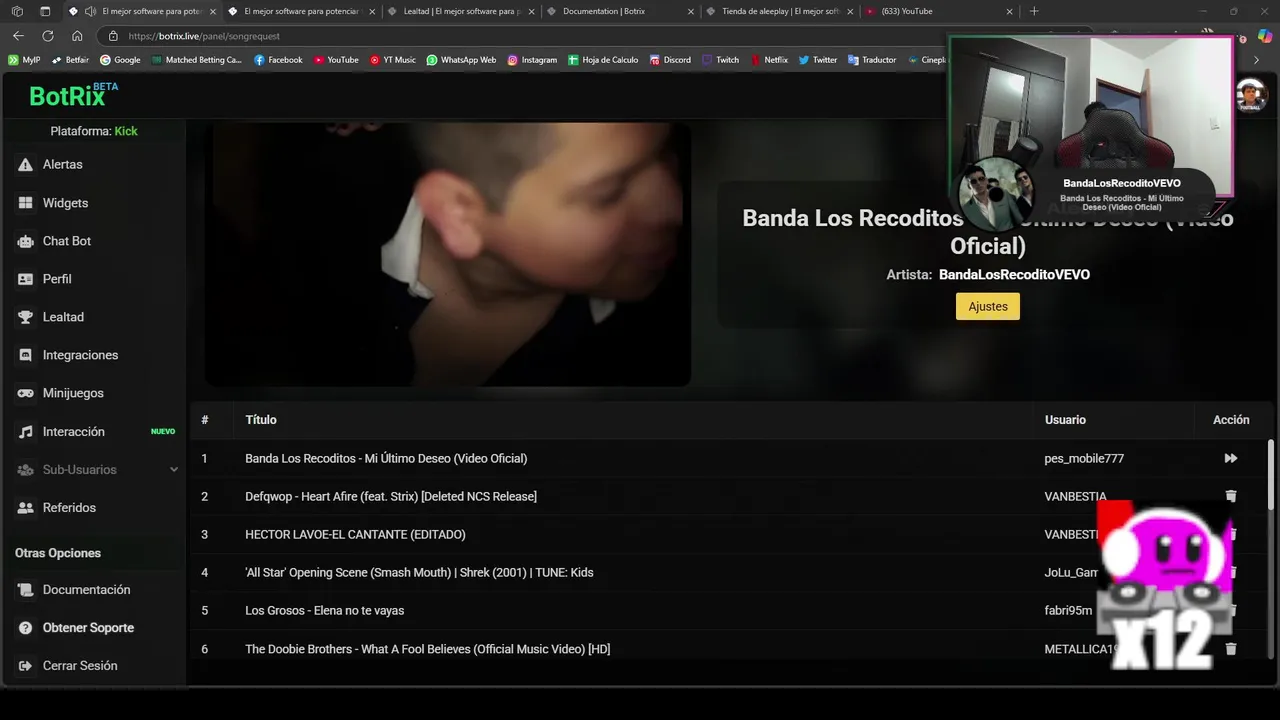Click the currently playing video thumbnail
The height and width of the screenshot is (720, 1280).
click(448, 254)
